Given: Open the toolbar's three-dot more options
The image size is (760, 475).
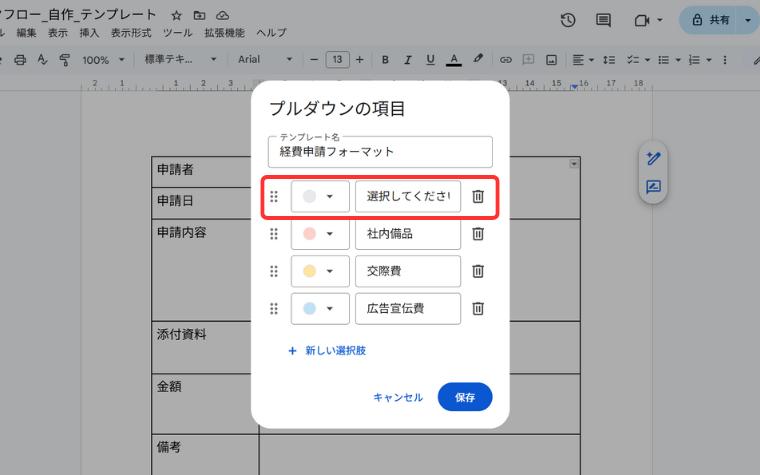Looking at the screenshot, I should (x=725, y=60).
